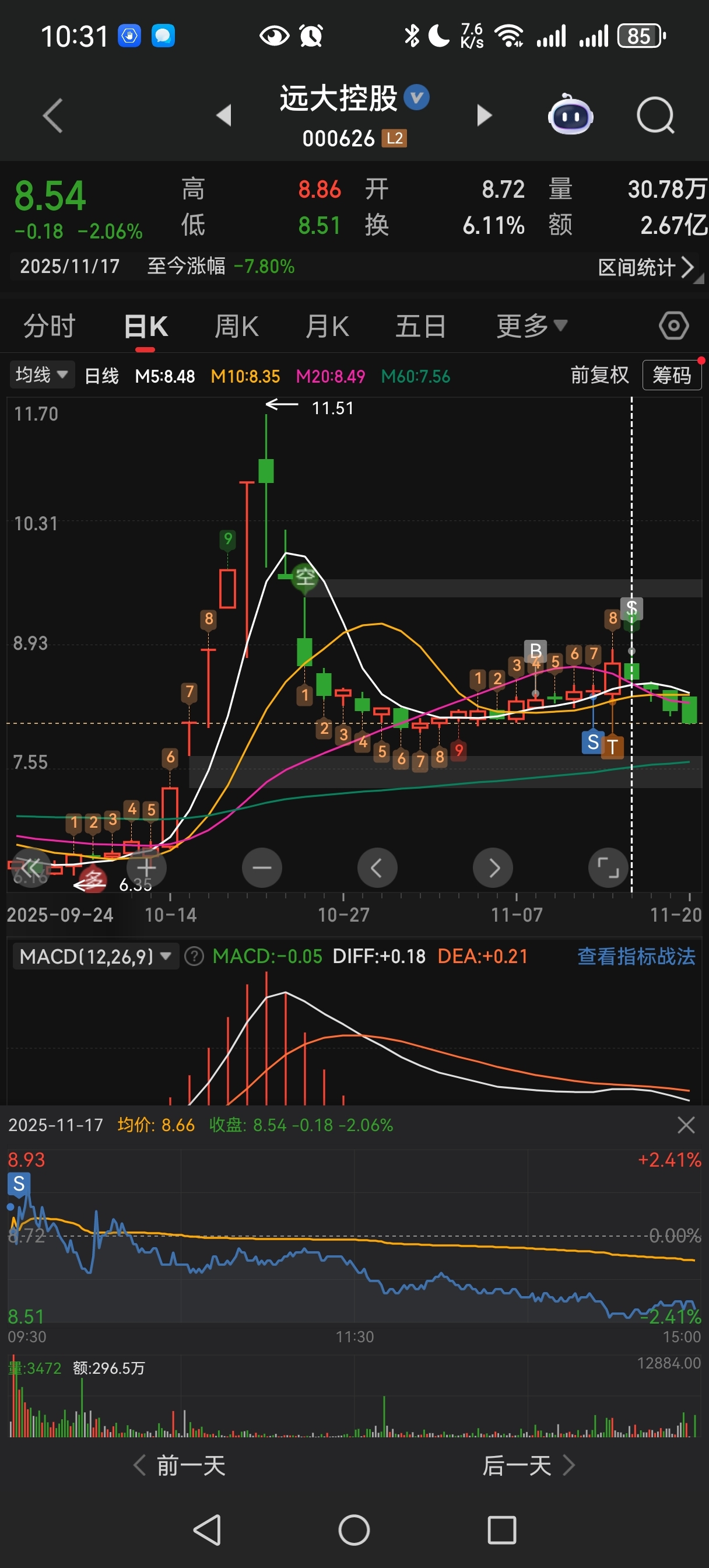Tap the 11.51 high price label
The image size is (709, 1568).
click(332, 408)
